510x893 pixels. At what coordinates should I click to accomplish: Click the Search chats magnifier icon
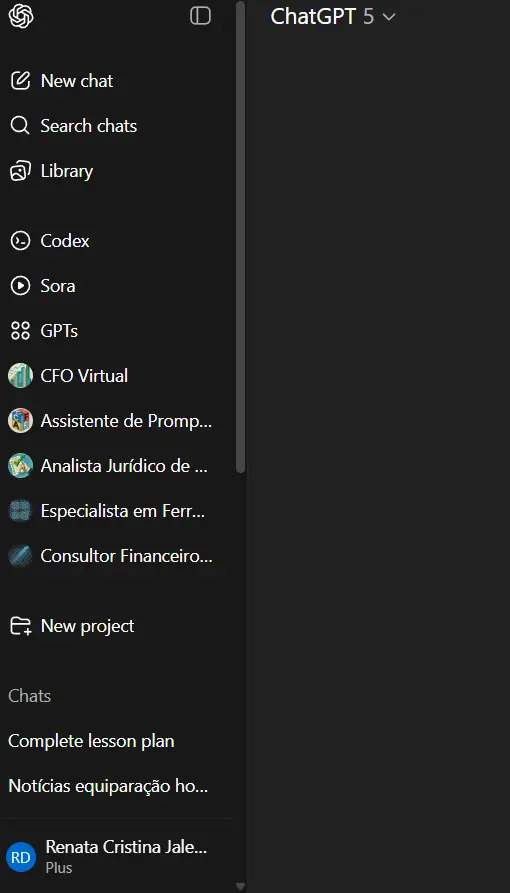(x=20, y=126)
